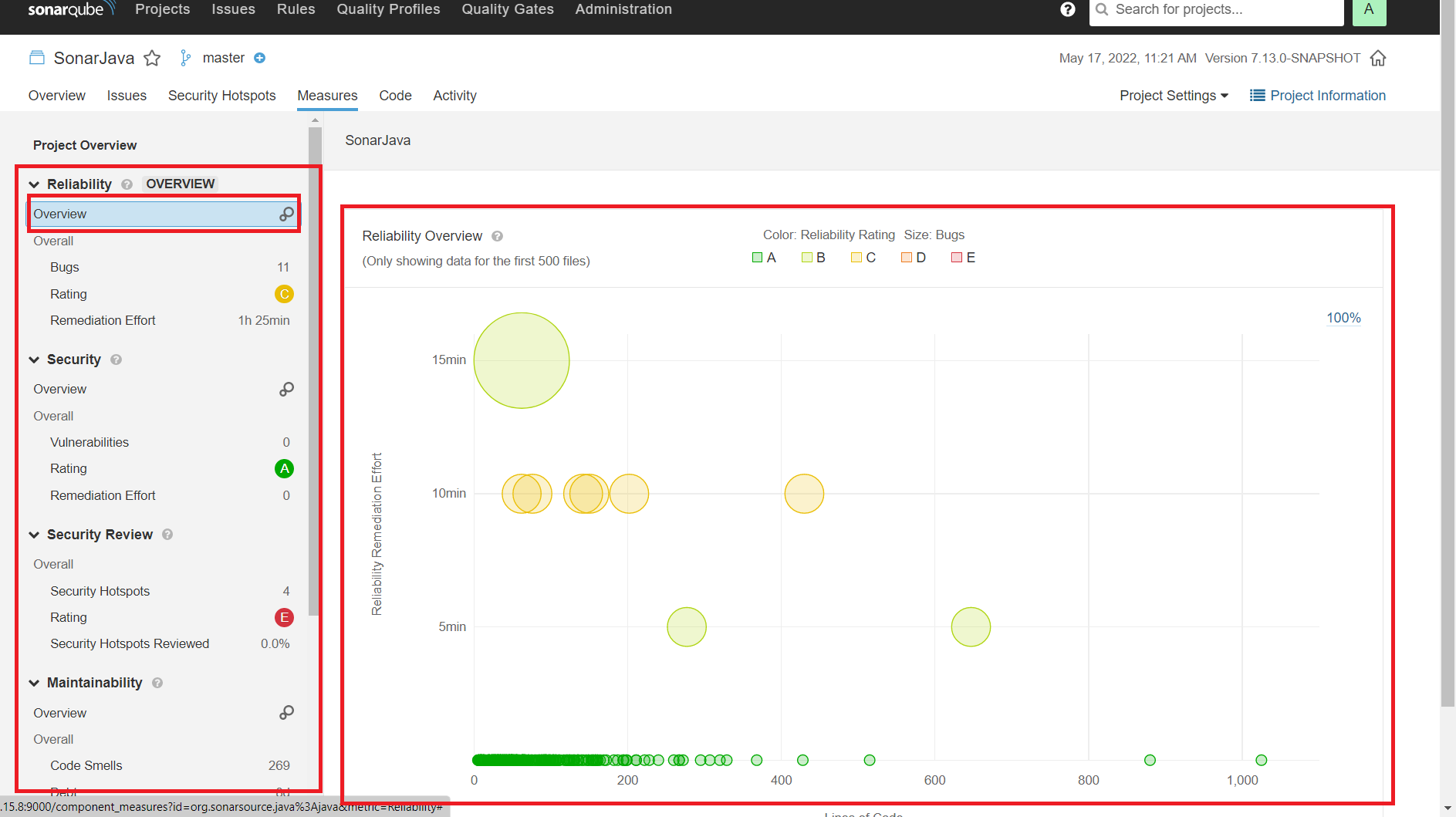Open Security Hotspots measure with value 4
Viewport: 1456px width, 817px height.
coord(169,591)
